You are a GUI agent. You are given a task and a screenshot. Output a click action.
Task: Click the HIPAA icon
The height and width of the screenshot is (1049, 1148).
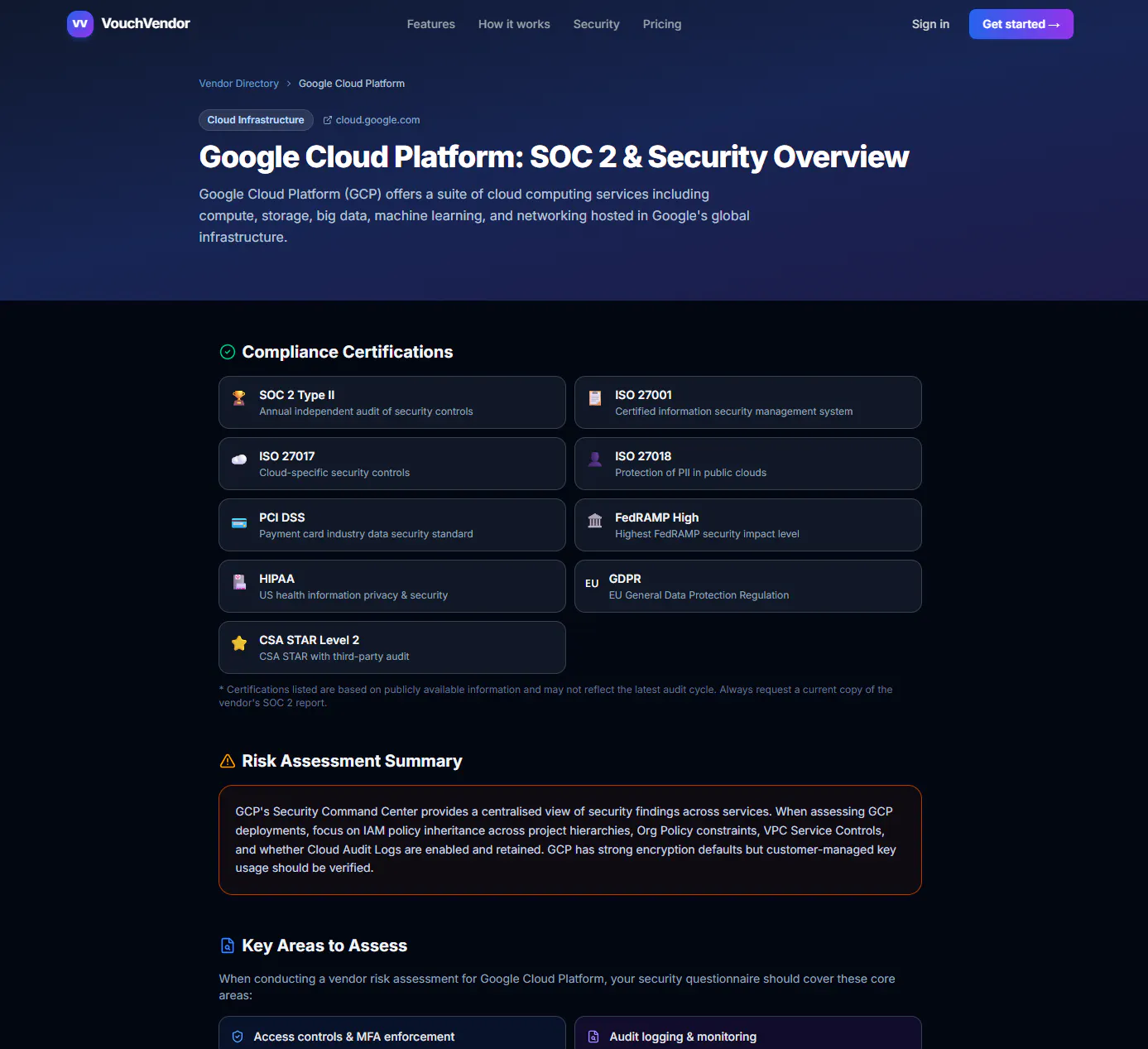(x=239, y=582)
